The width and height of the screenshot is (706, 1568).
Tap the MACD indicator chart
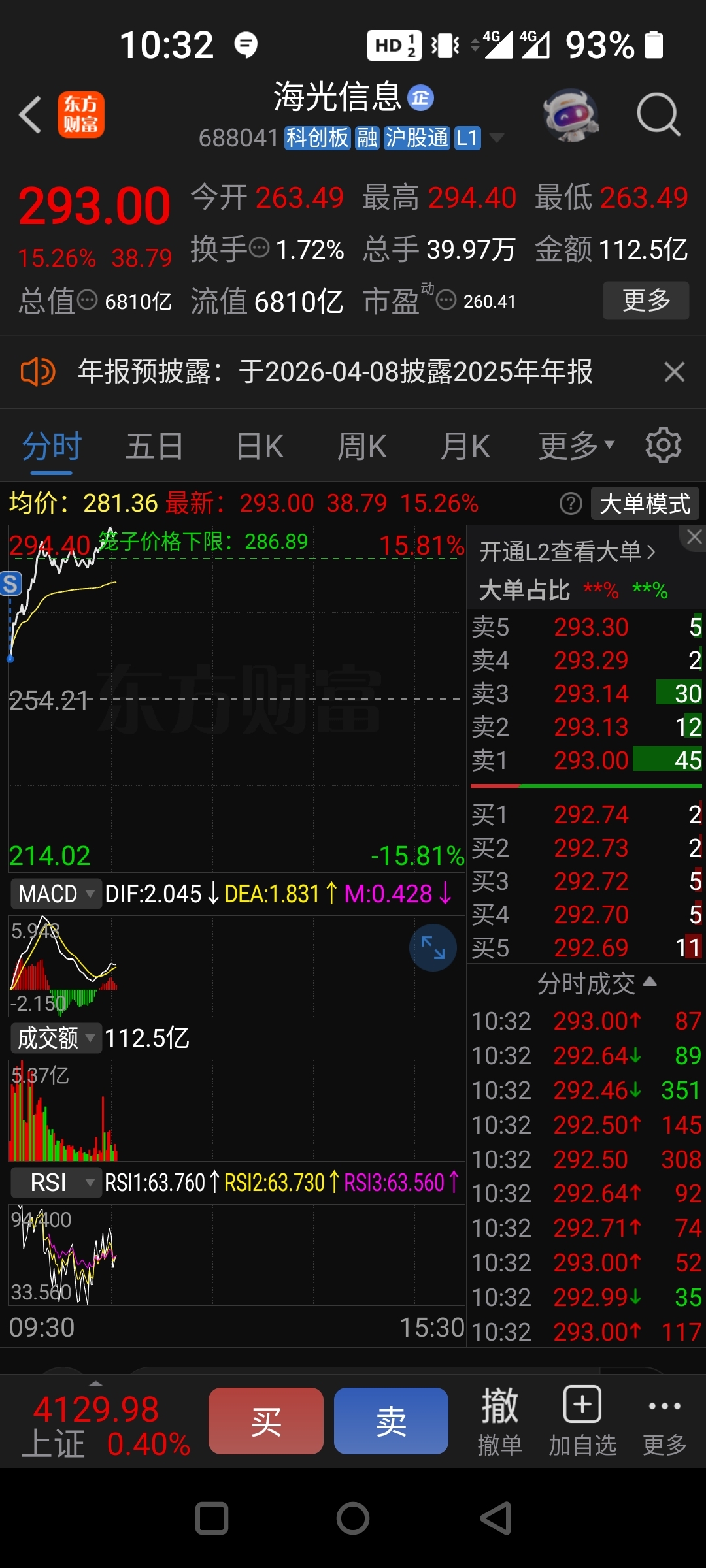[x=237, y=966]
